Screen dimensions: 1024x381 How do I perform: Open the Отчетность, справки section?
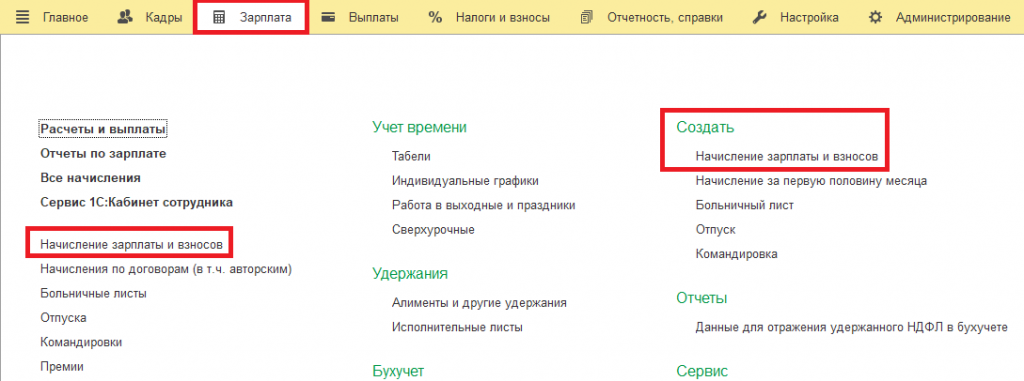point(665,18)
